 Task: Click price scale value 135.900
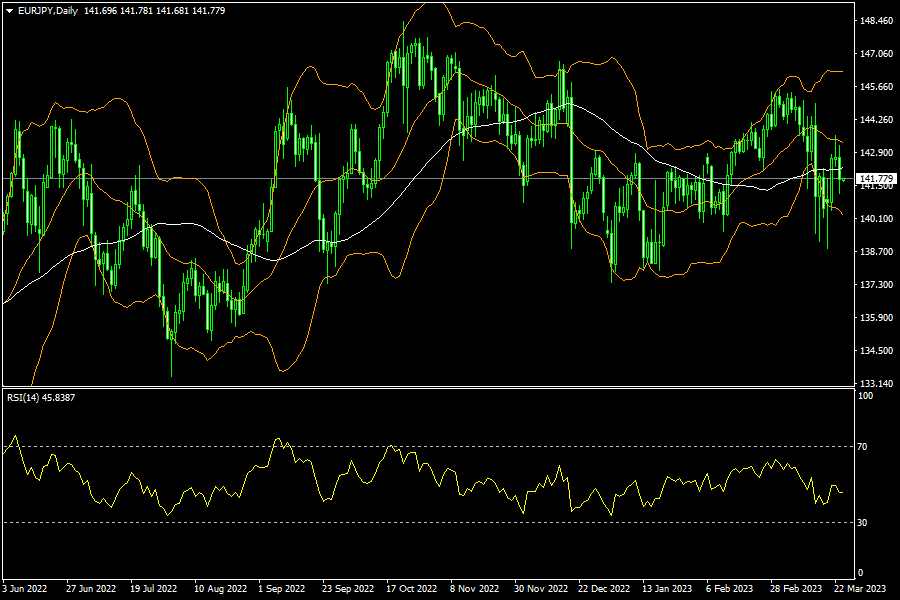[x=876, y=318]
